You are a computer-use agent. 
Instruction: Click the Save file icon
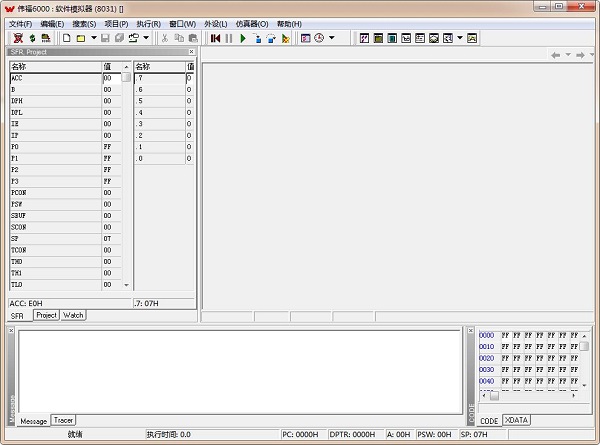pyautogui.click(x=106, y=38)
